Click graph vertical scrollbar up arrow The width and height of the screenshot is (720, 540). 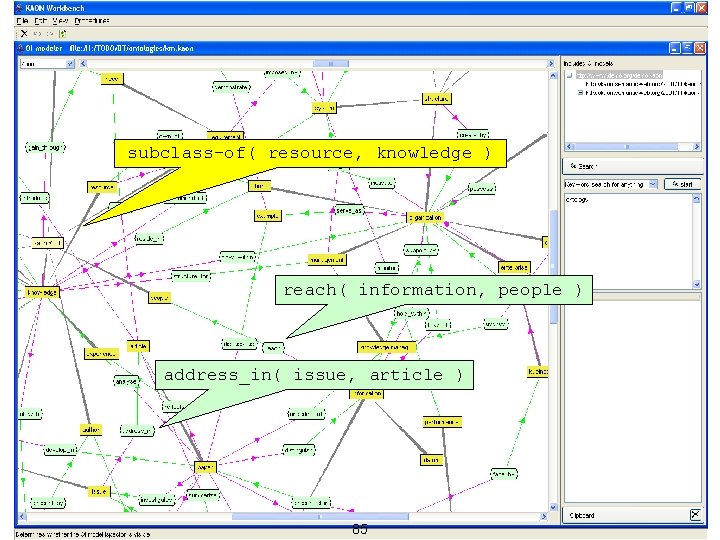click(553, 75)
